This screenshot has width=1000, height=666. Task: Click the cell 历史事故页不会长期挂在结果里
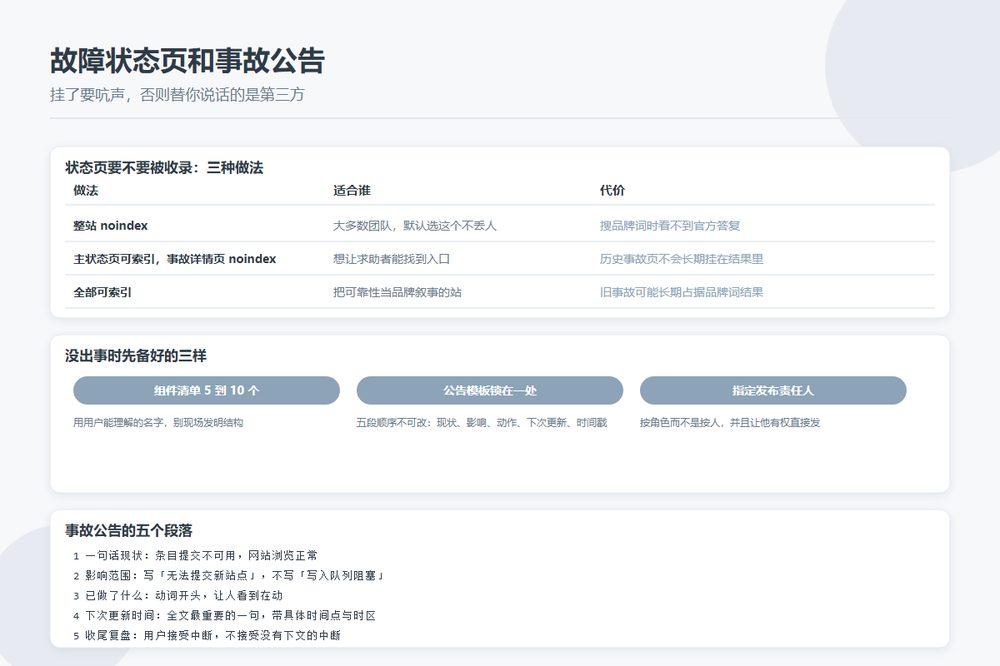tap(681, 259)
